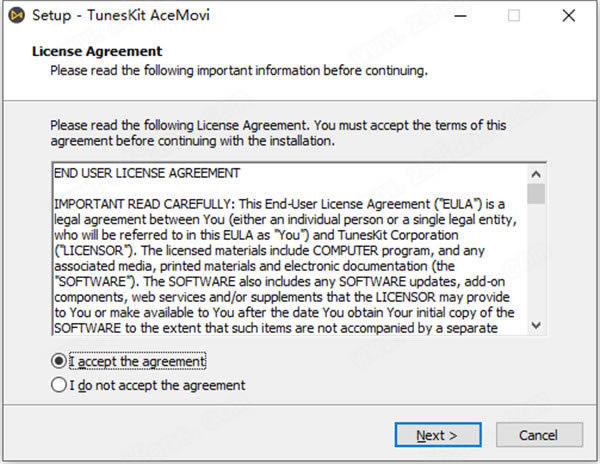The width and height of the screenshot is (600, 464).
Task: Click the license scrollbar thumb
Action: tap(537, 193)
